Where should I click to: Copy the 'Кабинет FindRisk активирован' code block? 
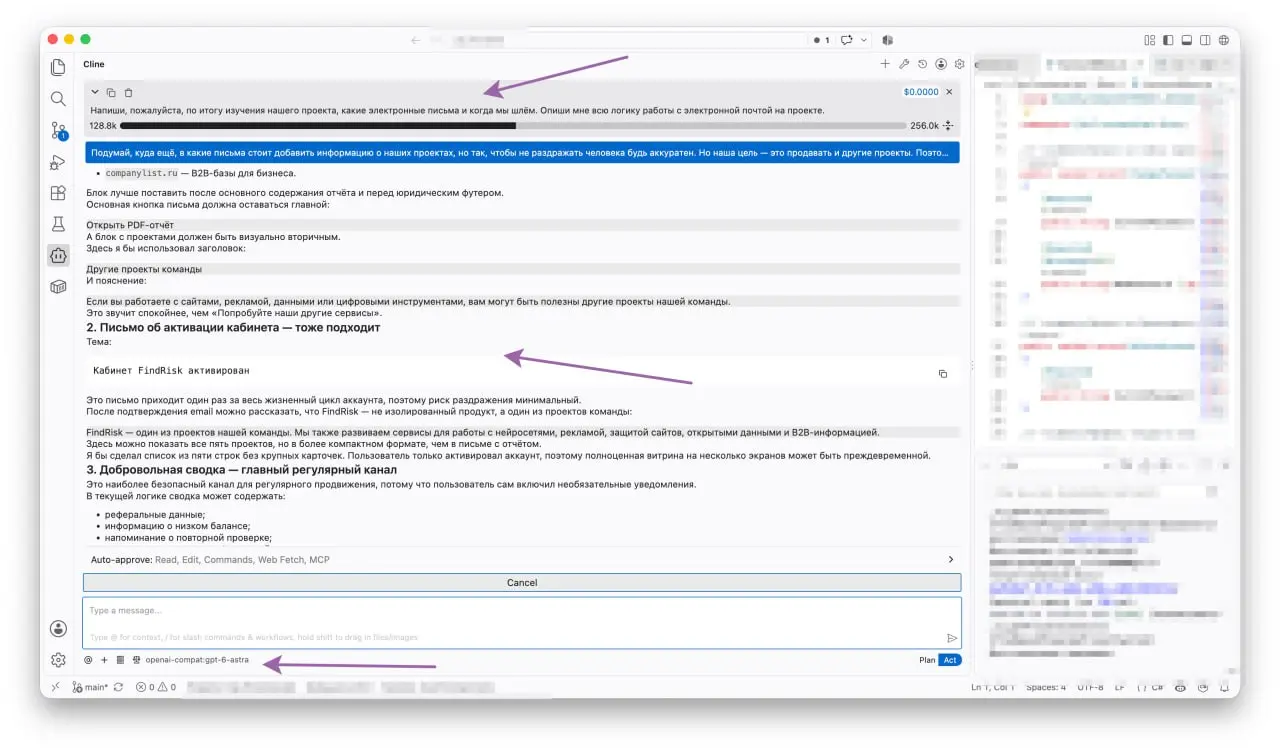click(942, 374)
